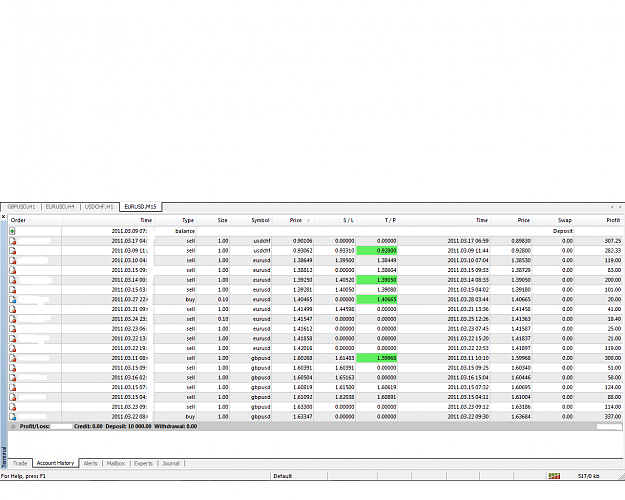This screenshot has width=625, height=500.
Task: Go to the Mailbox tab
Action: click(116, 463)
